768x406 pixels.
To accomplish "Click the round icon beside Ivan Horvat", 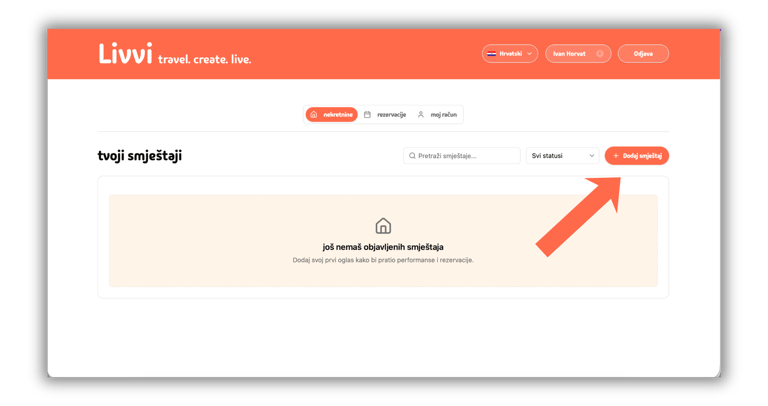I will (600, 54).
